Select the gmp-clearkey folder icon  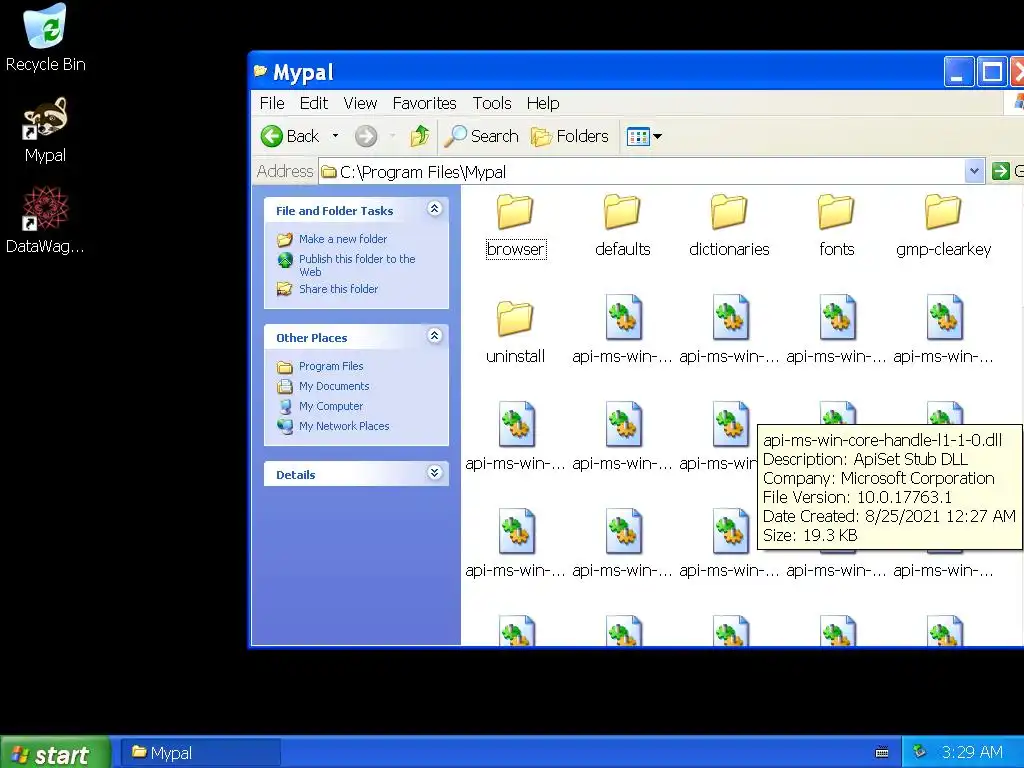pos(944,212)
